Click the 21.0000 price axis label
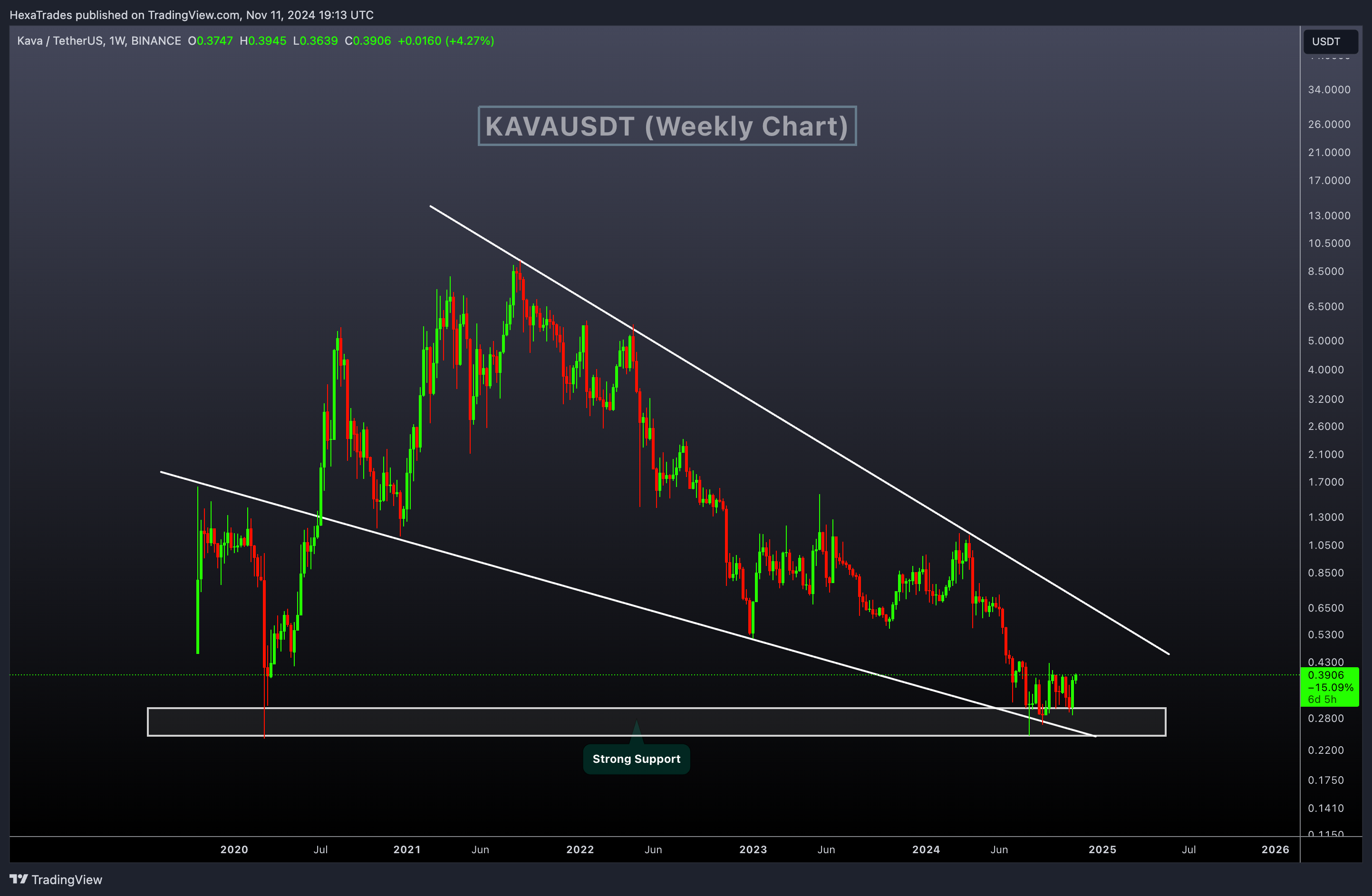 coord(1329,152)
